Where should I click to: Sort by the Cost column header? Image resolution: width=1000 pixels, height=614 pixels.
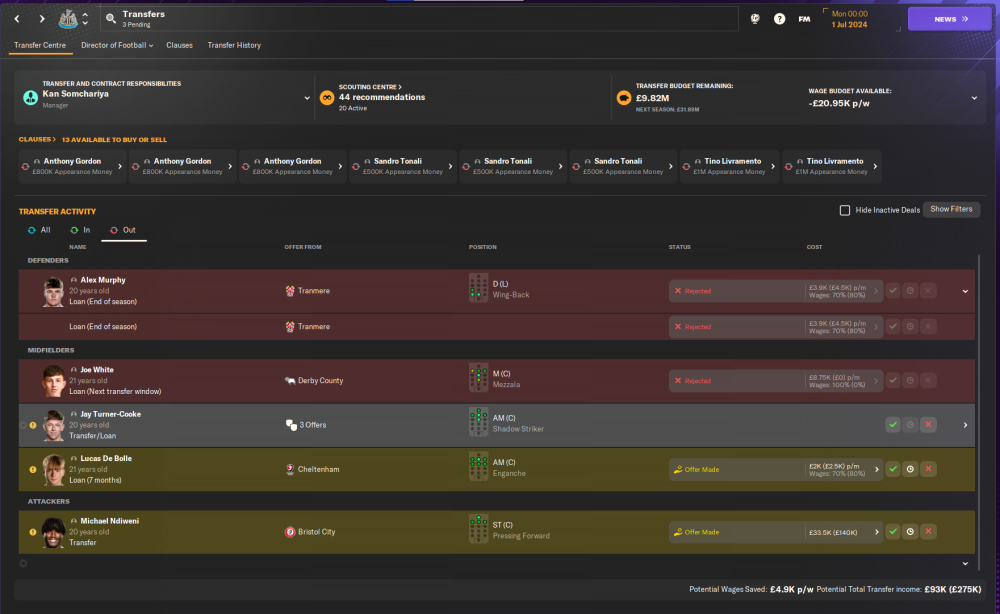814,247
